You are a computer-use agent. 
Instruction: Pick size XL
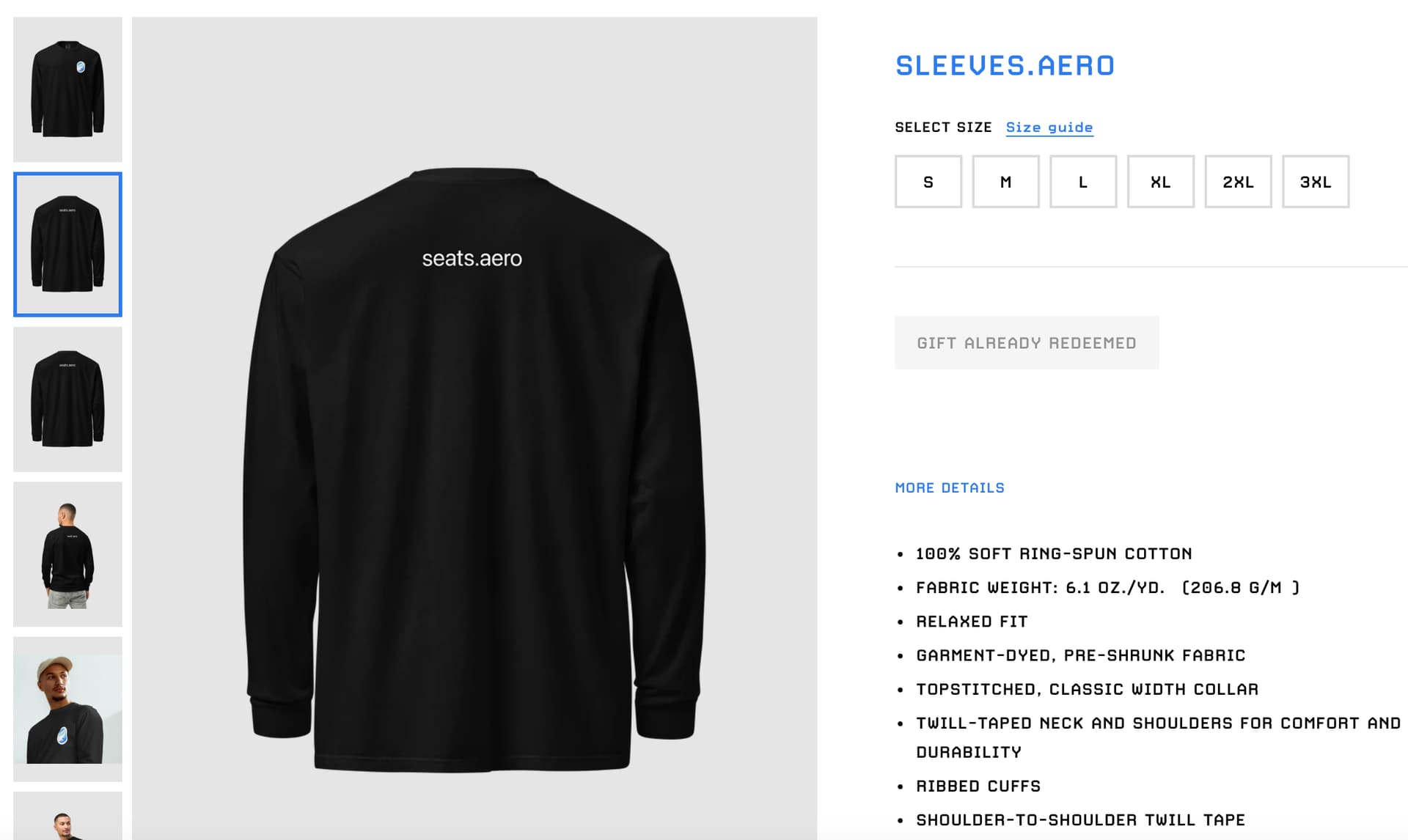tap(1160, 181)
